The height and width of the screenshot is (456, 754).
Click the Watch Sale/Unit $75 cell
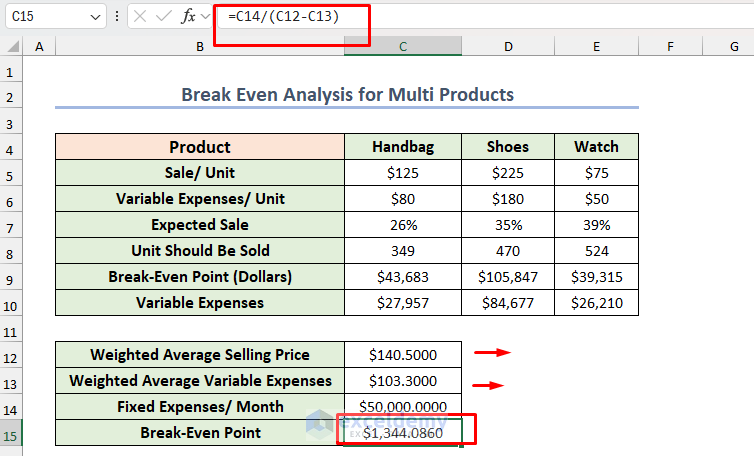click(596, 173)
